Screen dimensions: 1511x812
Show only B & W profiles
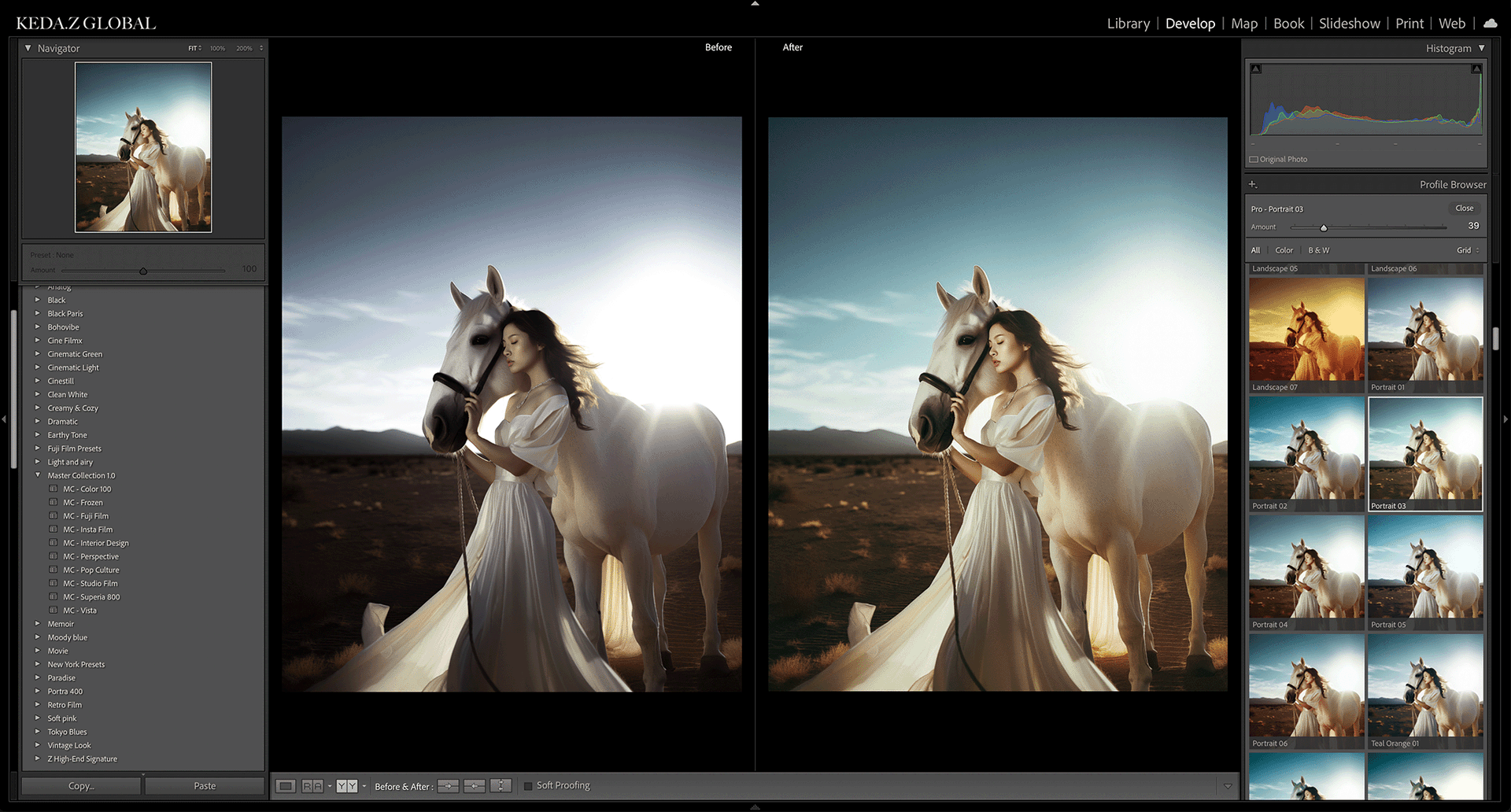pyautogui.click(x=1318, y=250)
